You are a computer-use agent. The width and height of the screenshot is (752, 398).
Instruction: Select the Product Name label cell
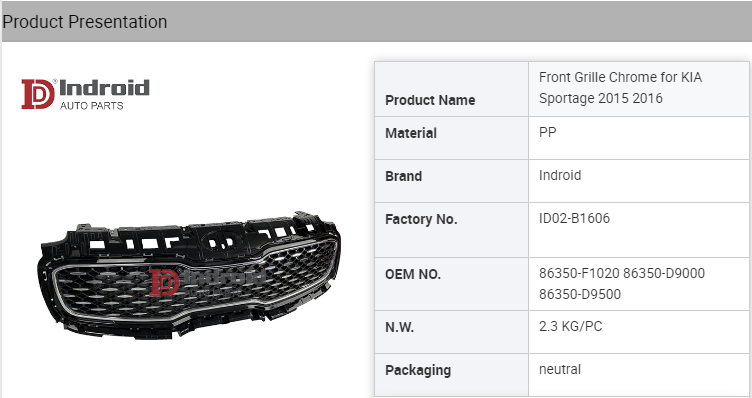(x=451, y=89)
